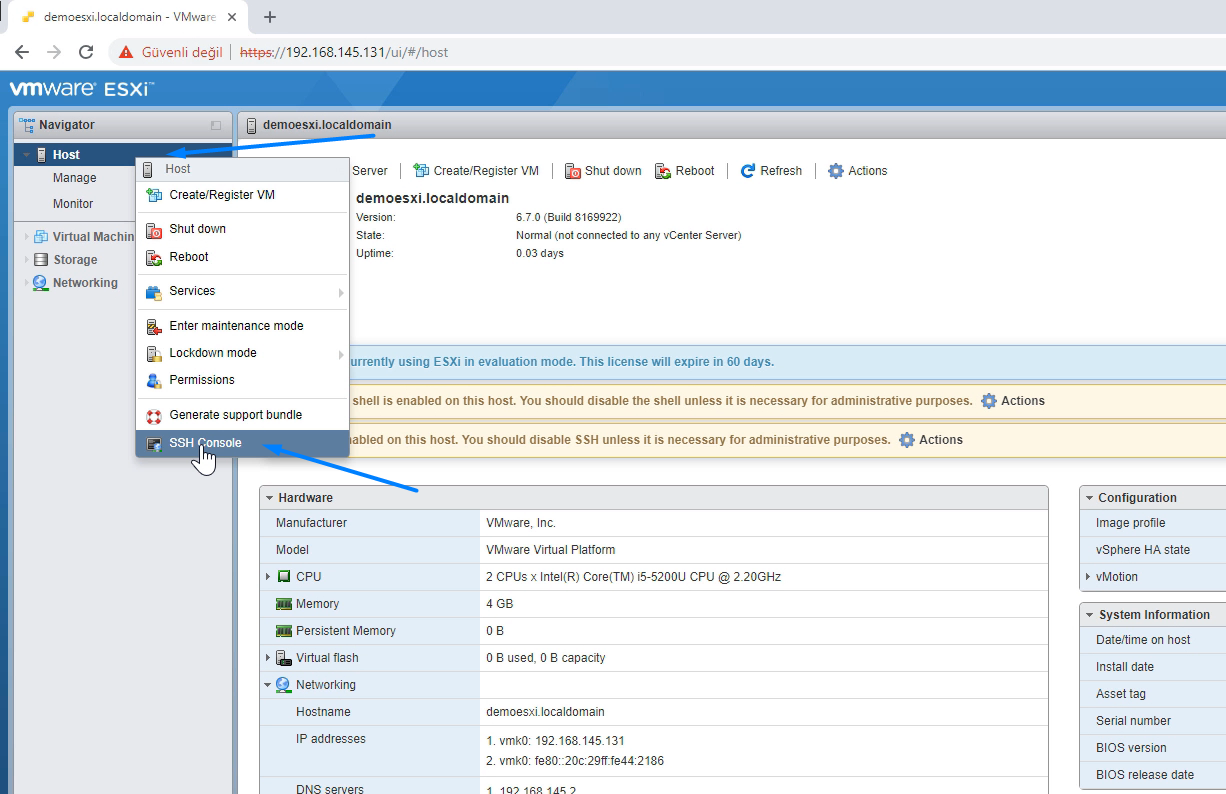Expand the Virtual Machines tree node
The width and height of the screenshot is (1226, 794).
[x=27, y=237]
